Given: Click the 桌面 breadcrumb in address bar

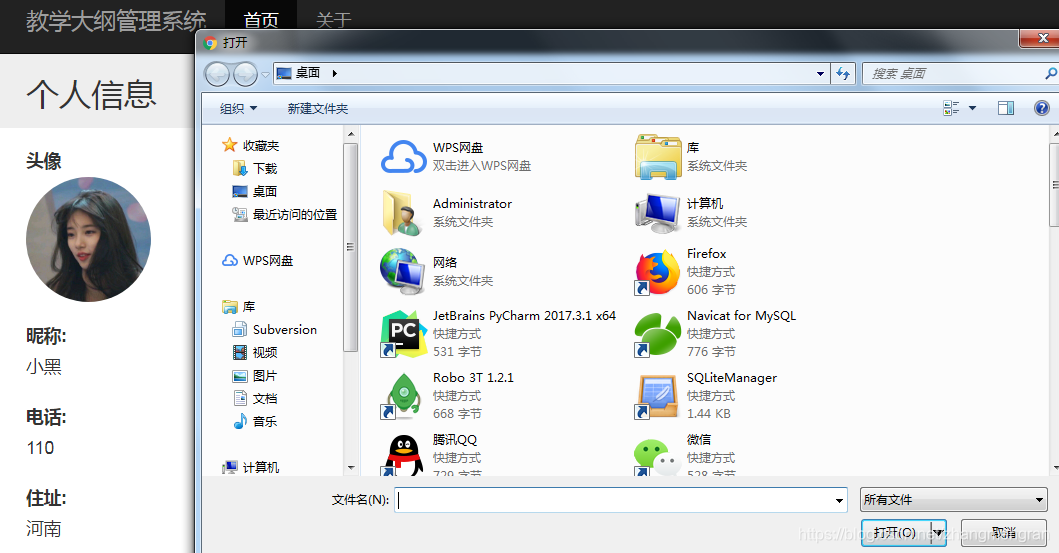Looking at the screenshot, I should (x=308, y=73).
